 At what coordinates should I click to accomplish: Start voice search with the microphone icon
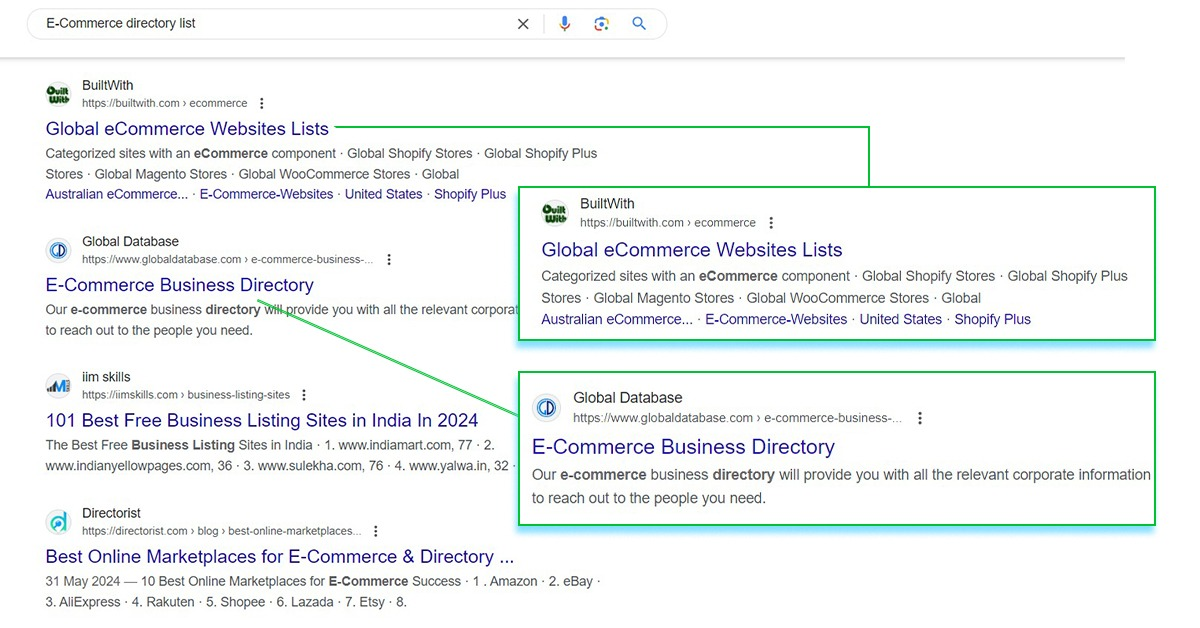pyautogui.click(x=565, y=24)
